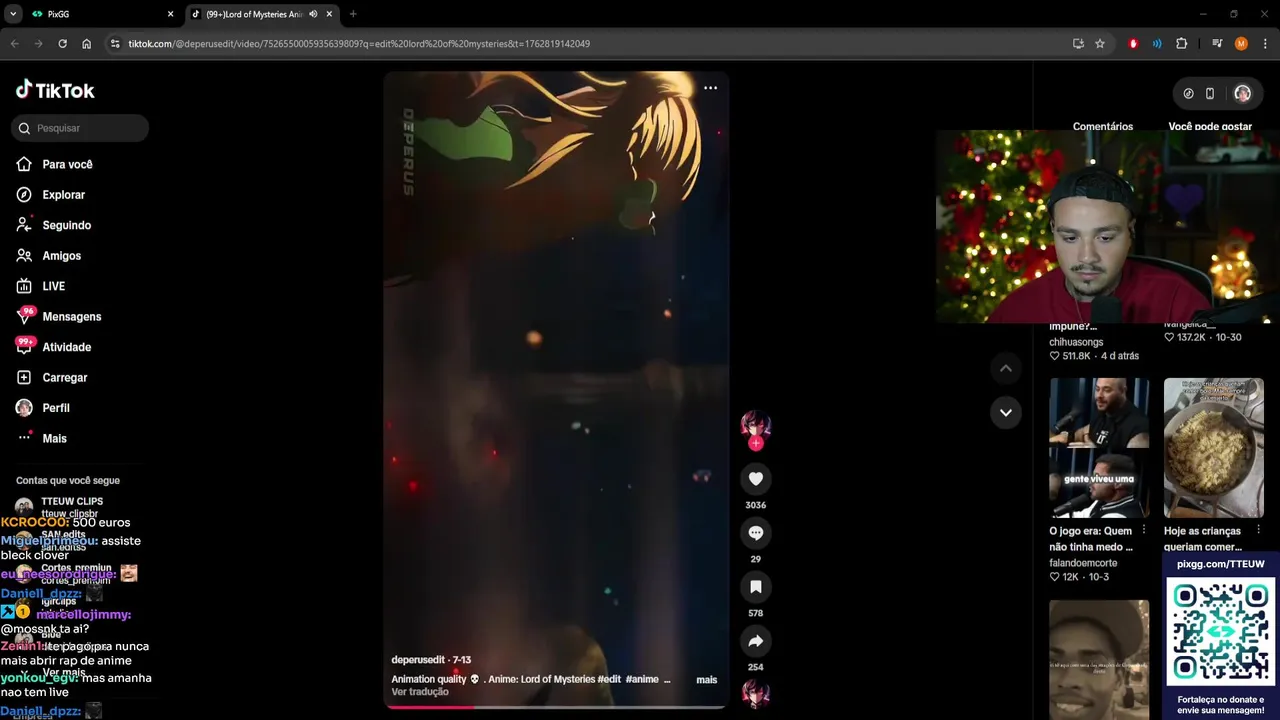Screen dimensions: 1280x720
Task: Open the spinning sound disc avatar
Action: pos(755,693)
